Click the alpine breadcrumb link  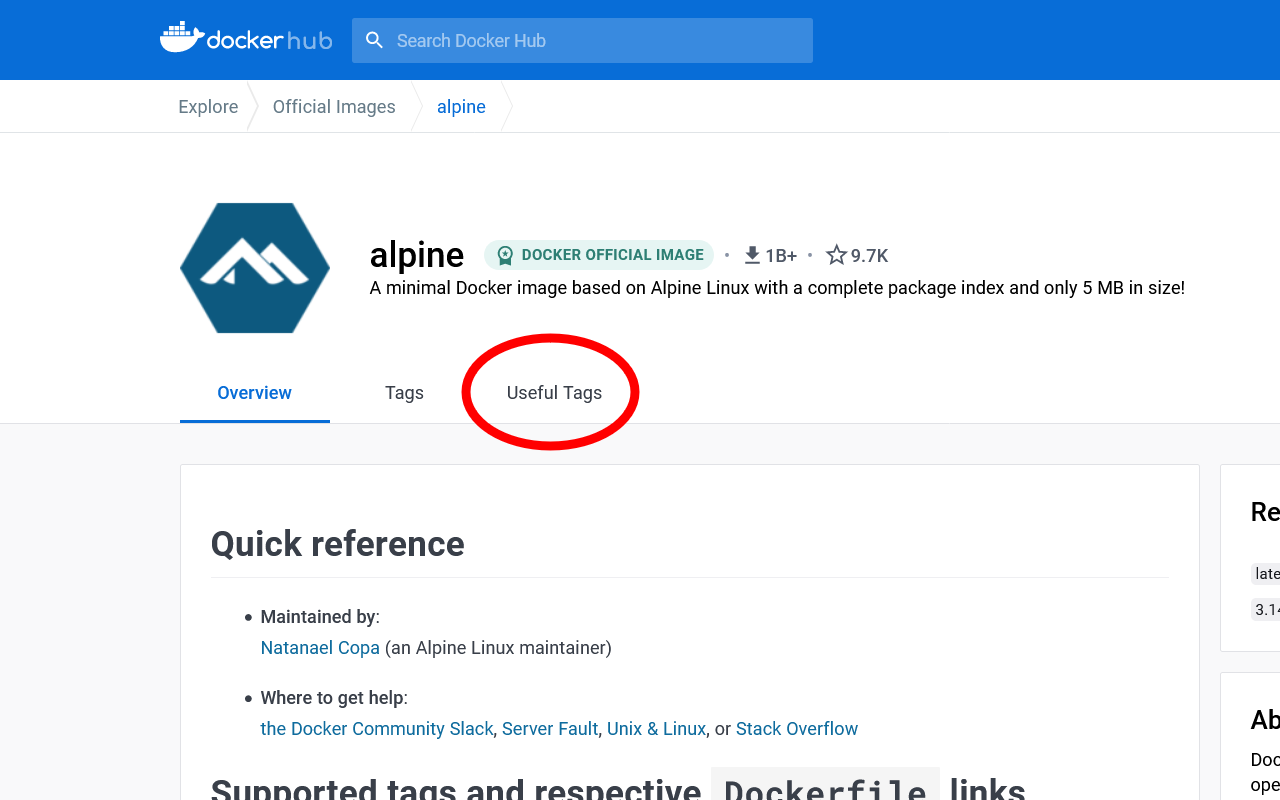[461, 106]
